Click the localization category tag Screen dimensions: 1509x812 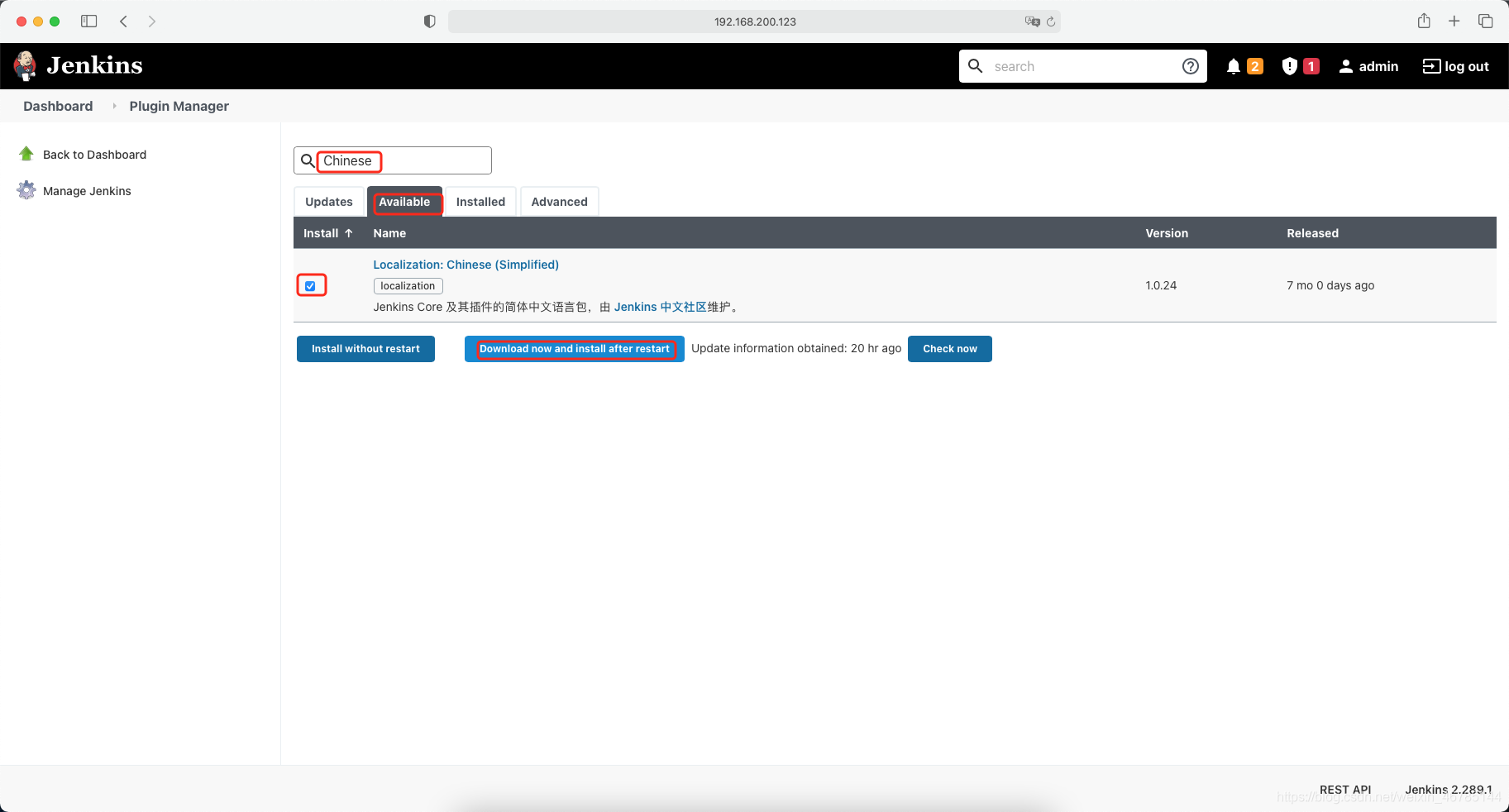(408, 286)
